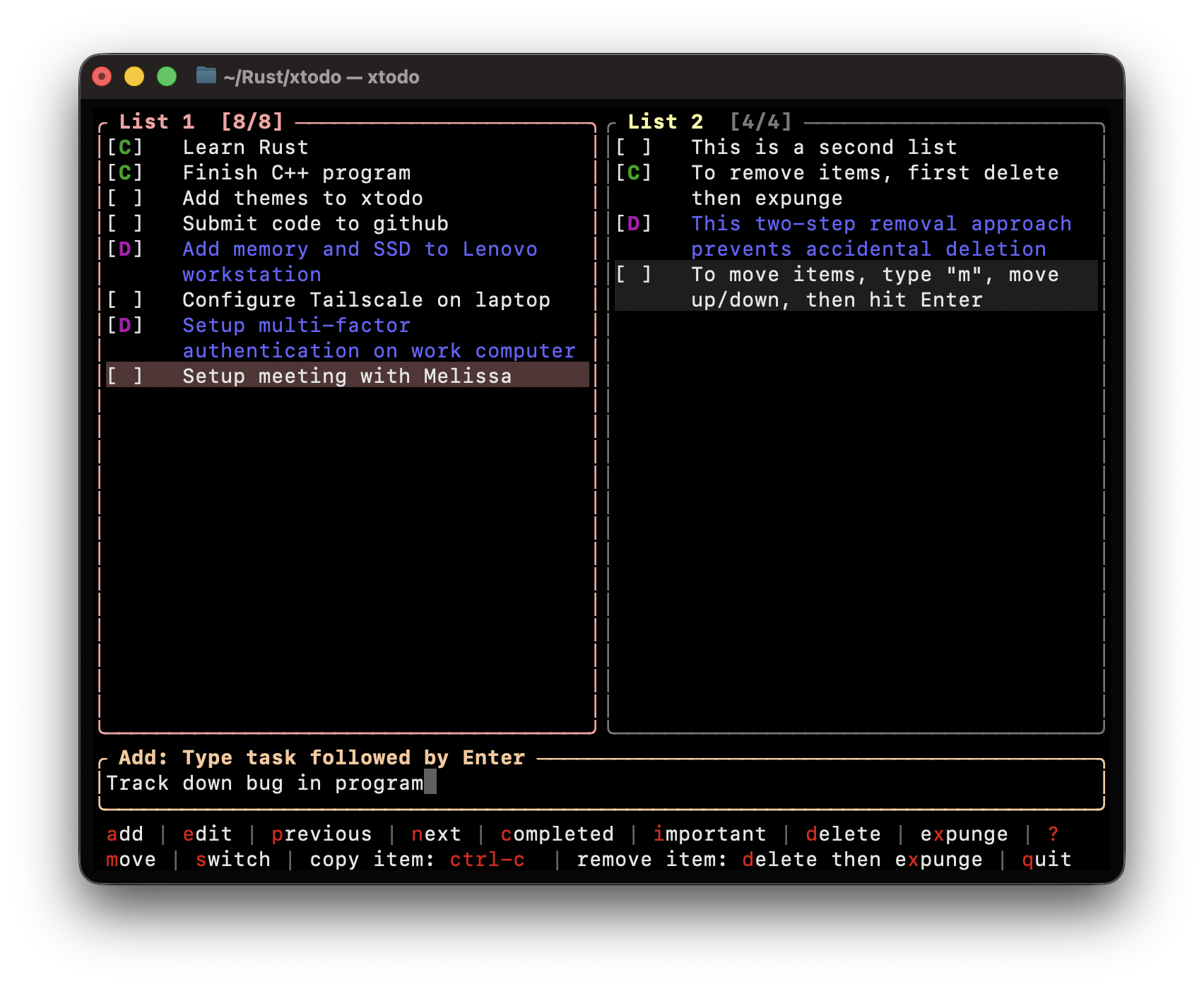Select the List 1 panel title

[x=157, y=122]
